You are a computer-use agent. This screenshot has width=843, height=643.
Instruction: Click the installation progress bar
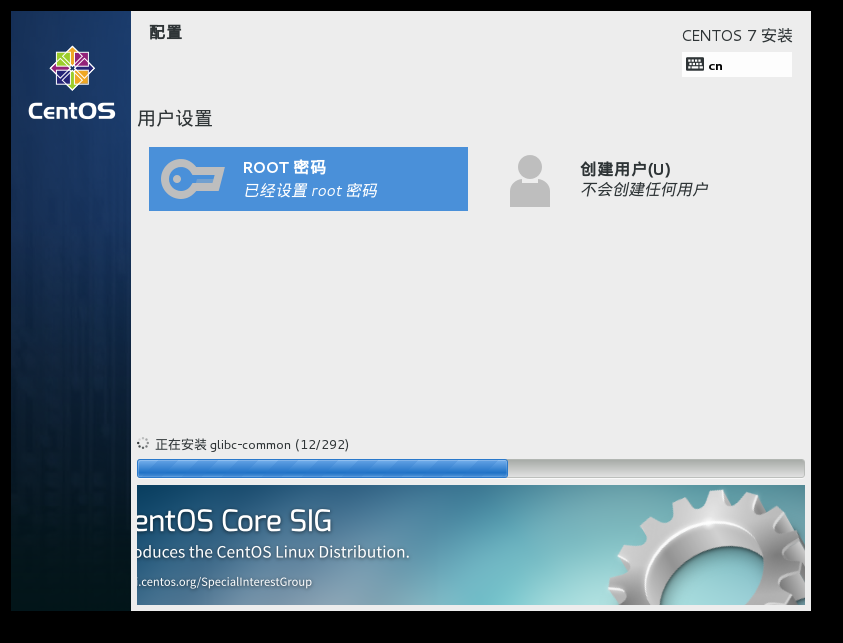[x=470, y=468]
